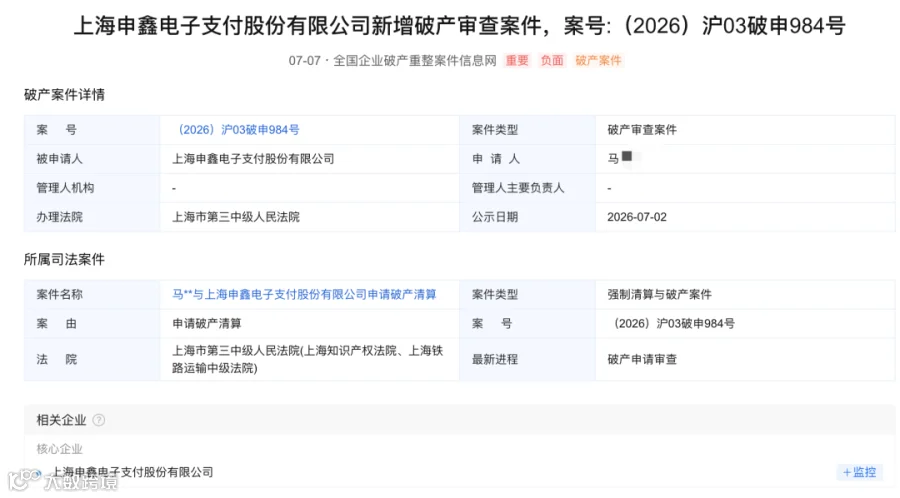
Task: Click the 强制清算与破产案件 case type value
Action: pyautogui.click(x=660, y=294)
